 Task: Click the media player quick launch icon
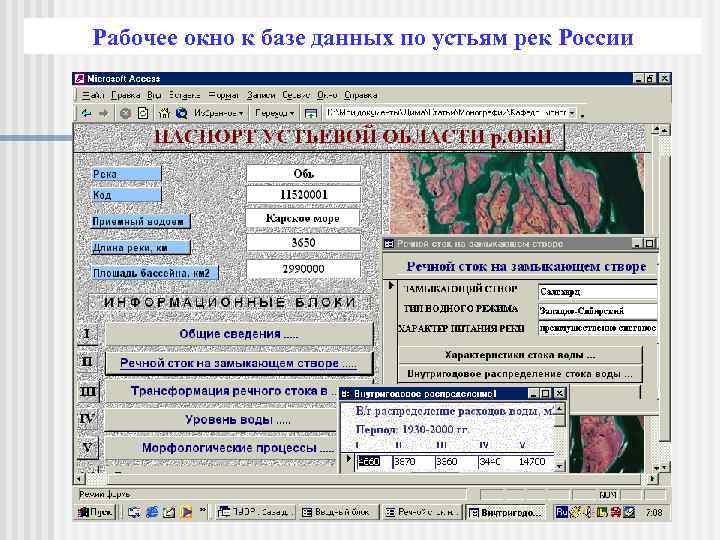pos(186,512)
